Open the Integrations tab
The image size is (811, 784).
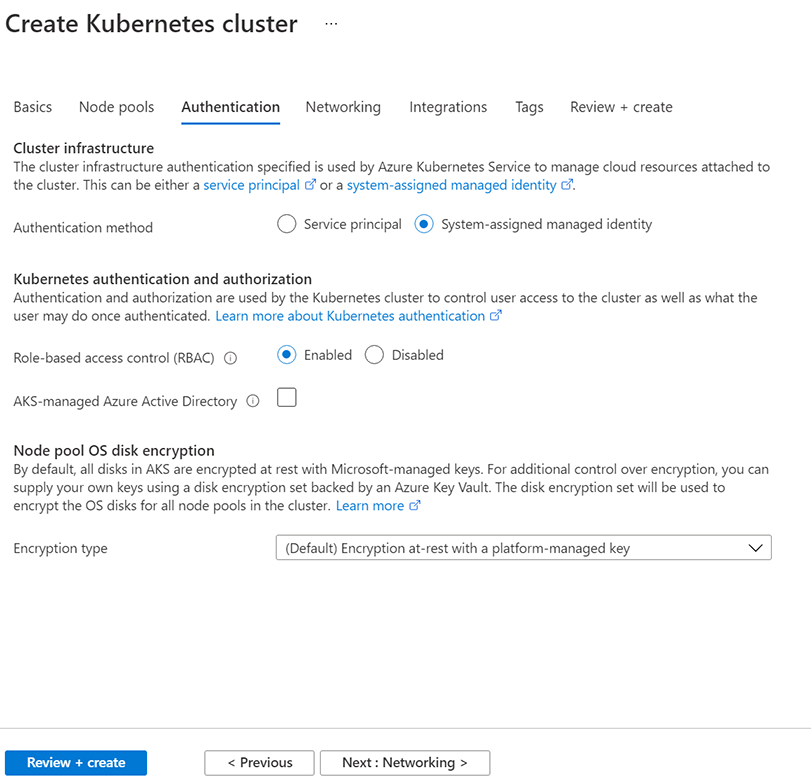448,107
